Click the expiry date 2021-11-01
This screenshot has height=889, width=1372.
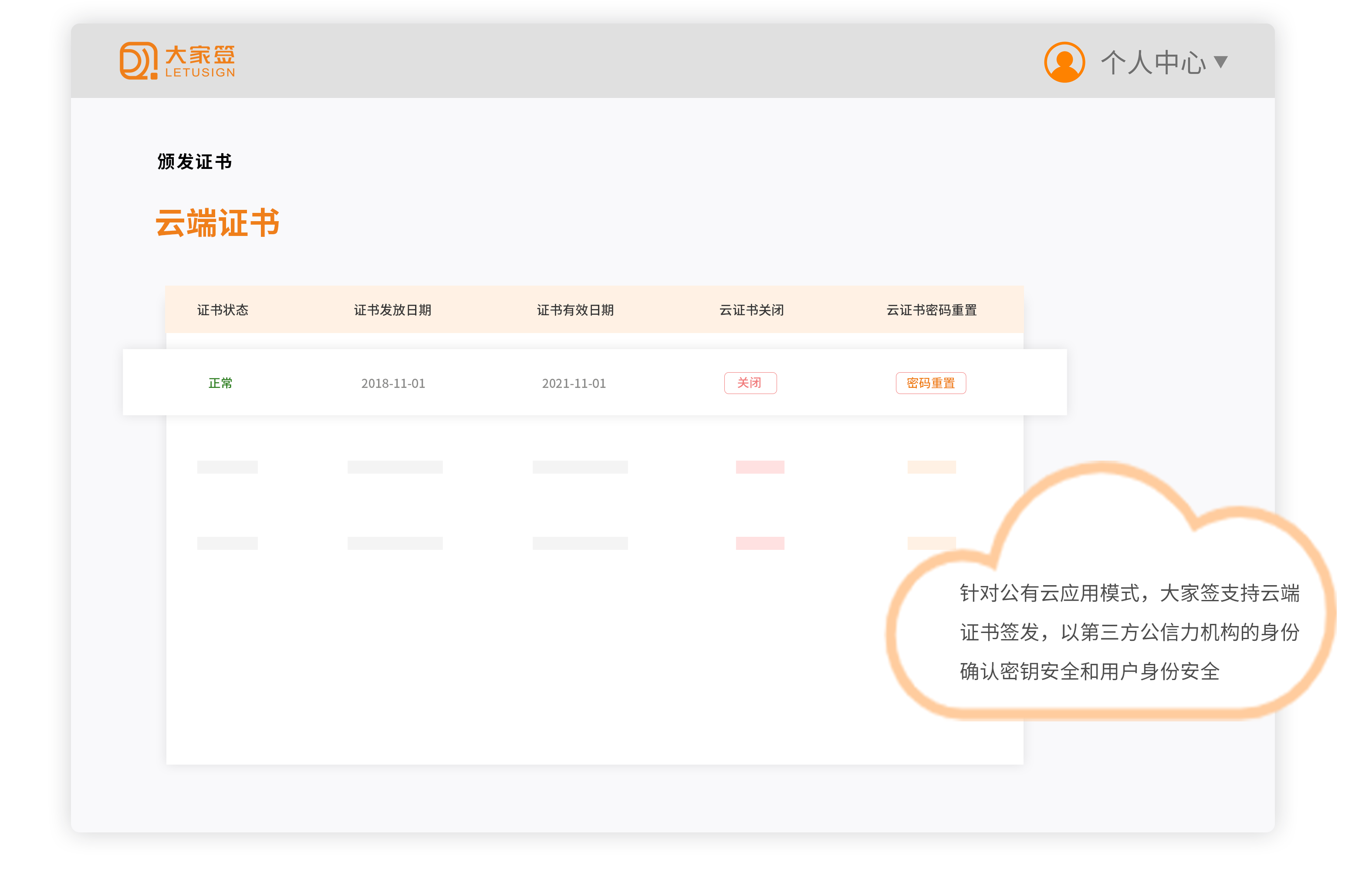click(574, 383)
